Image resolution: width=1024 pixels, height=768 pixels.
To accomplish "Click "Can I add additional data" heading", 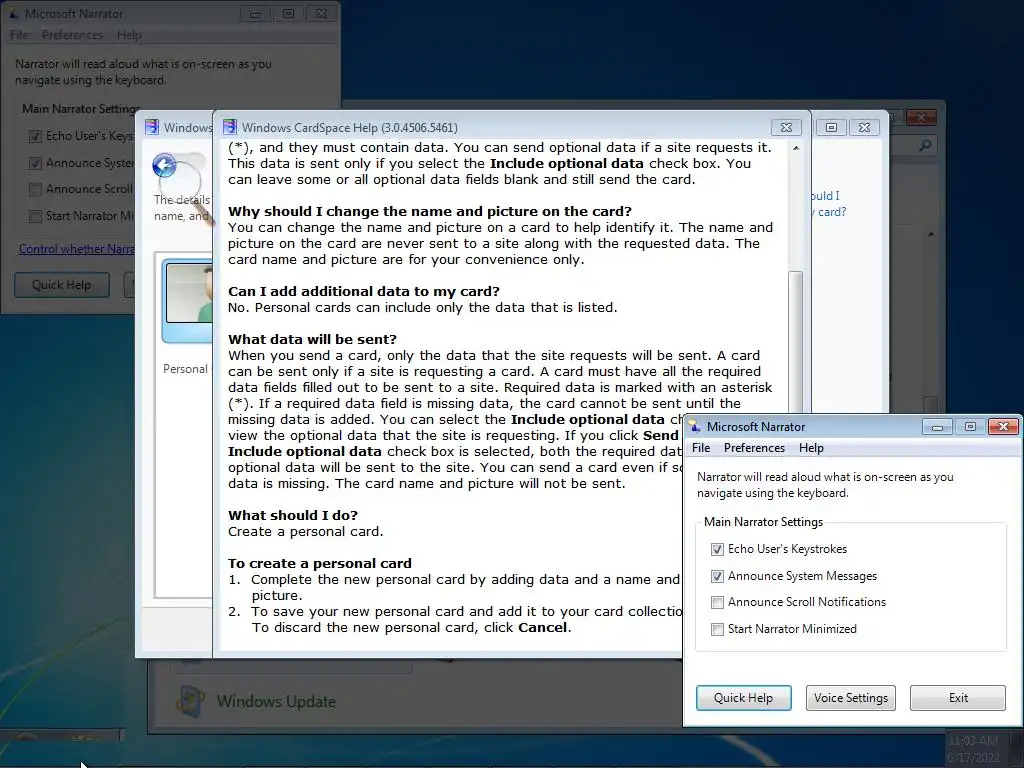I will pos(364,291).
